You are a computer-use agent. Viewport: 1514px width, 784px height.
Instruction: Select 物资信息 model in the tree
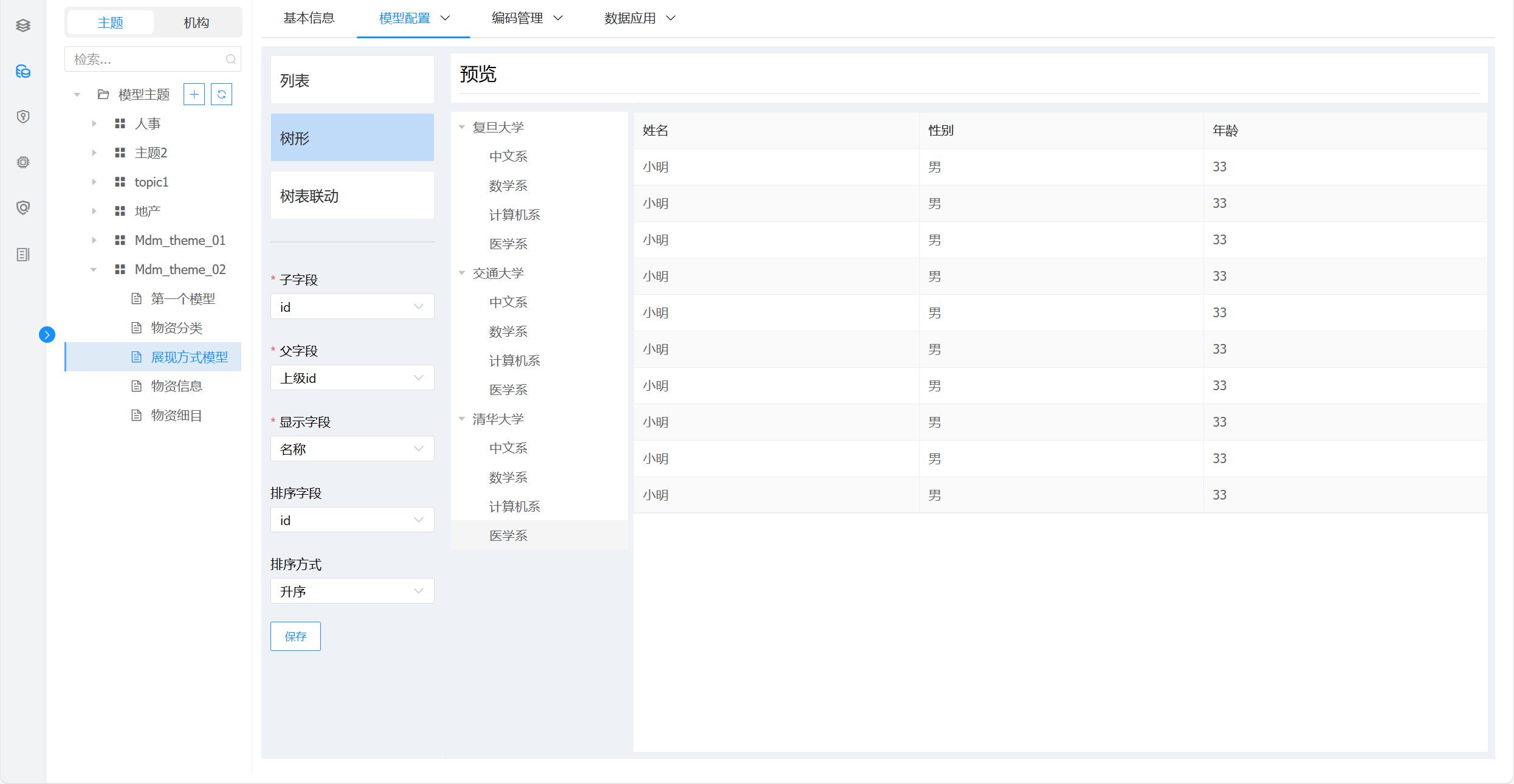176,387
